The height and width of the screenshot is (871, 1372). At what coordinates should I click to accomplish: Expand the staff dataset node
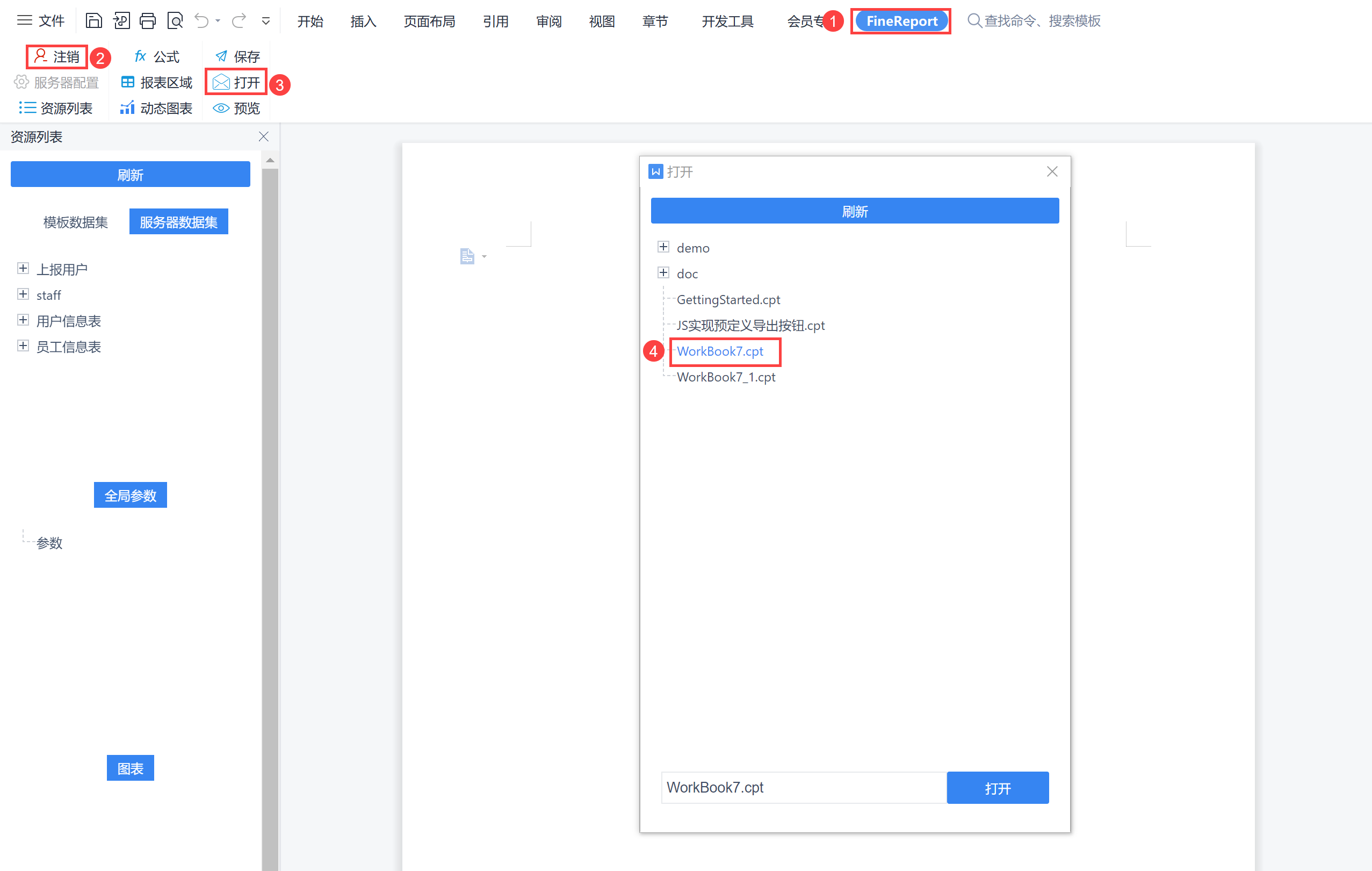(23, 294)
